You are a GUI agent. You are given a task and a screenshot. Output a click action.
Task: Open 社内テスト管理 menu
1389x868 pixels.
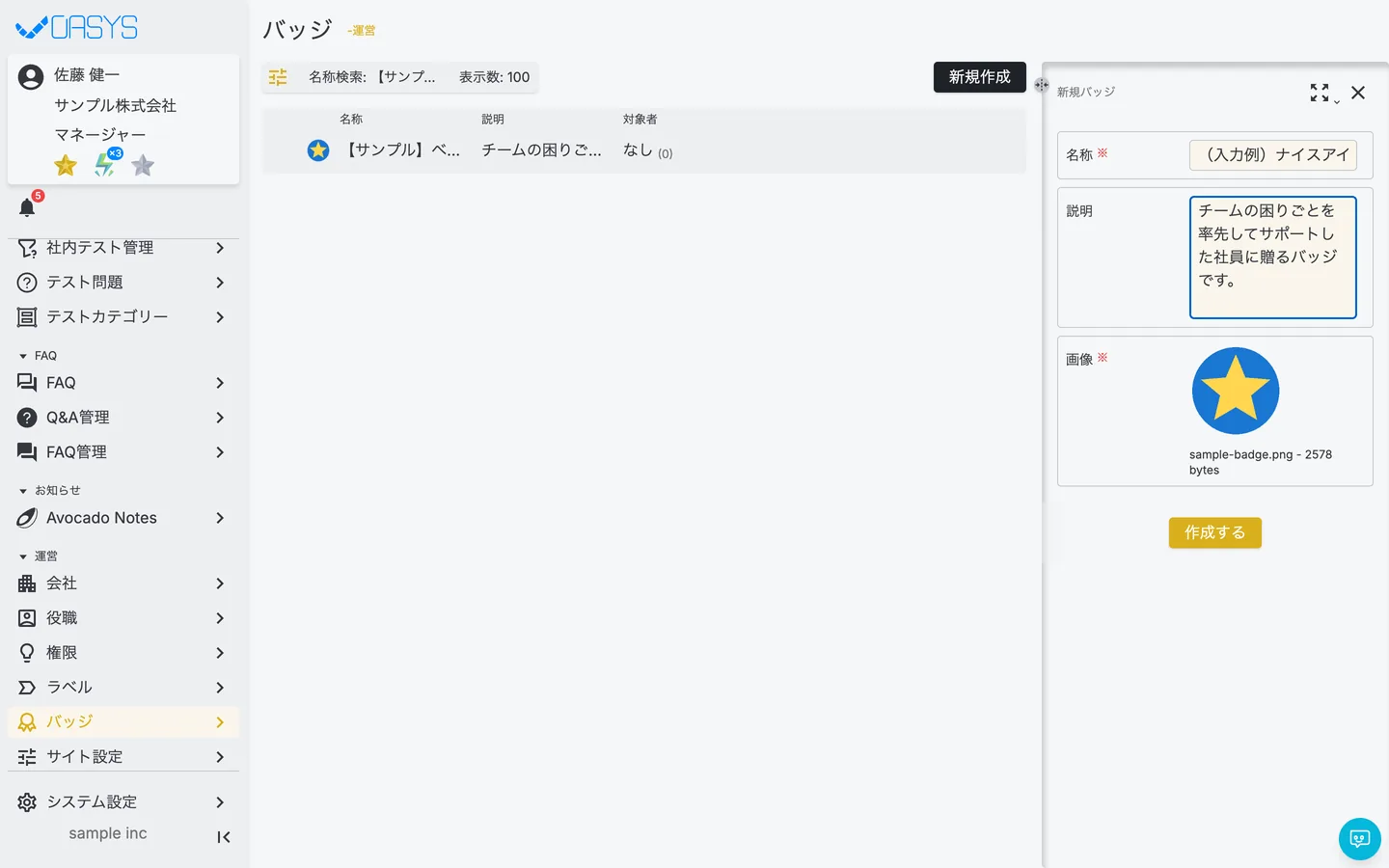pyautogui.click(x=123, y=248)
